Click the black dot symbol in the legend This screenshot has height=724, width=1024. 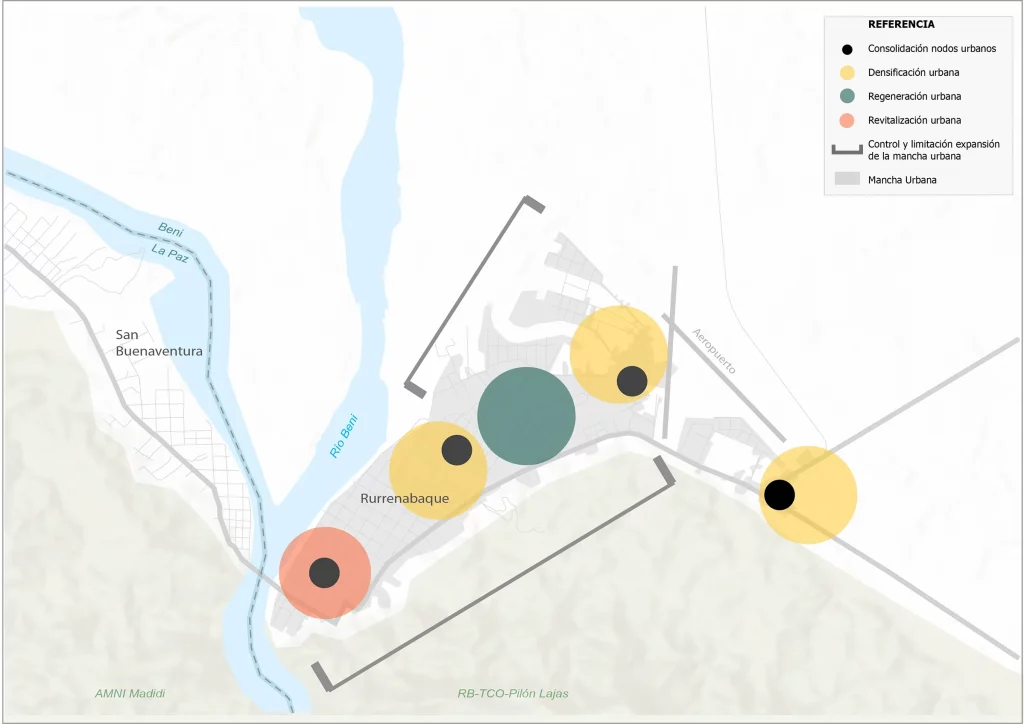click(x=847, y=49)
